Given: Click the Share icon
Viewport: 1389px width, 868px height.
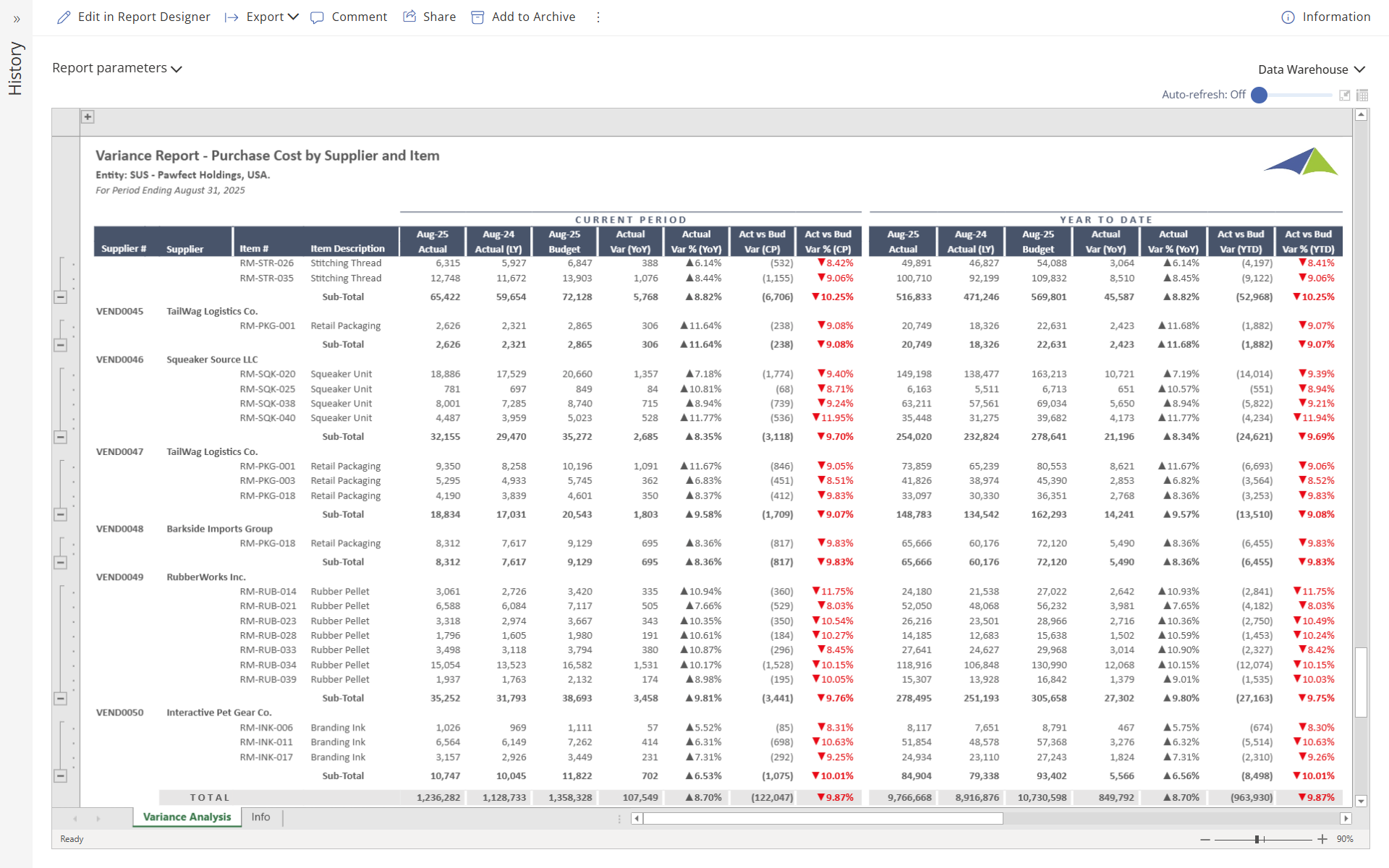Looking at the screenshot, I should [x=410, y=16].
